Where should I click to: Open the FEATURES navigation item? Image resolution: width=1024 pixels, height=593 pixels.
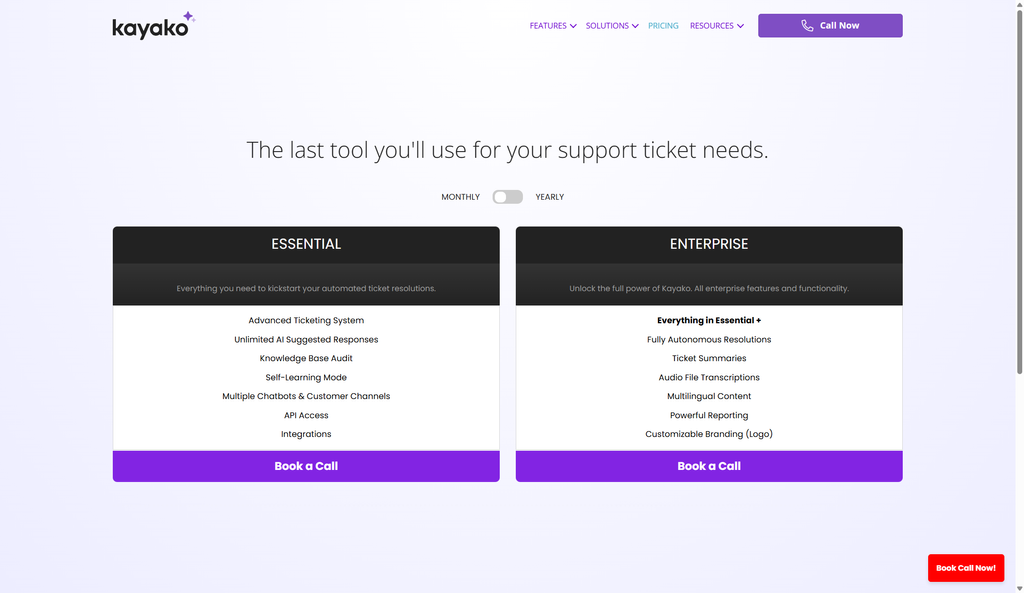(x=548, y=26)
